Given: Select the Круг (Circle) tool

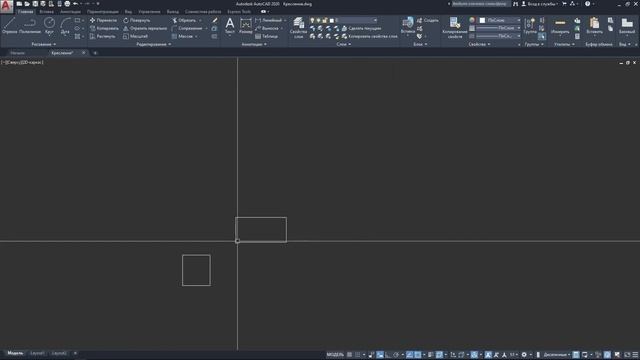Looking at the screenshot, I should (x=49, y=26).
